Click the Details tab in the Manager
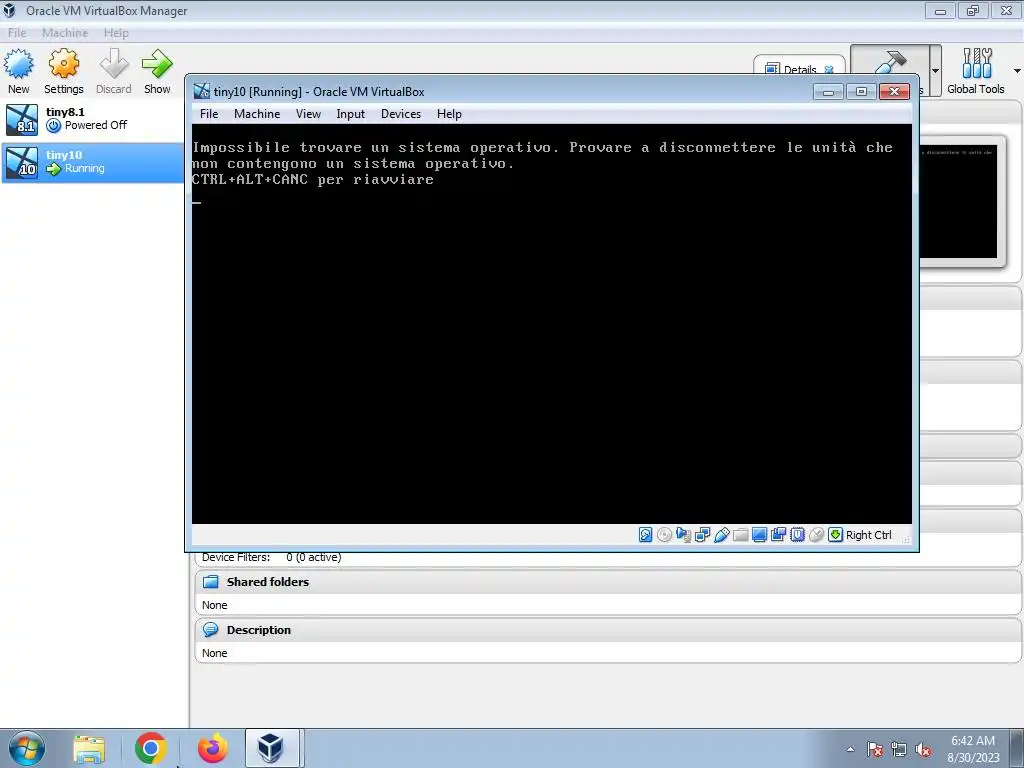Image resolution: width=1024 pixels, height=768 pixels. click(x=799, y=69)
